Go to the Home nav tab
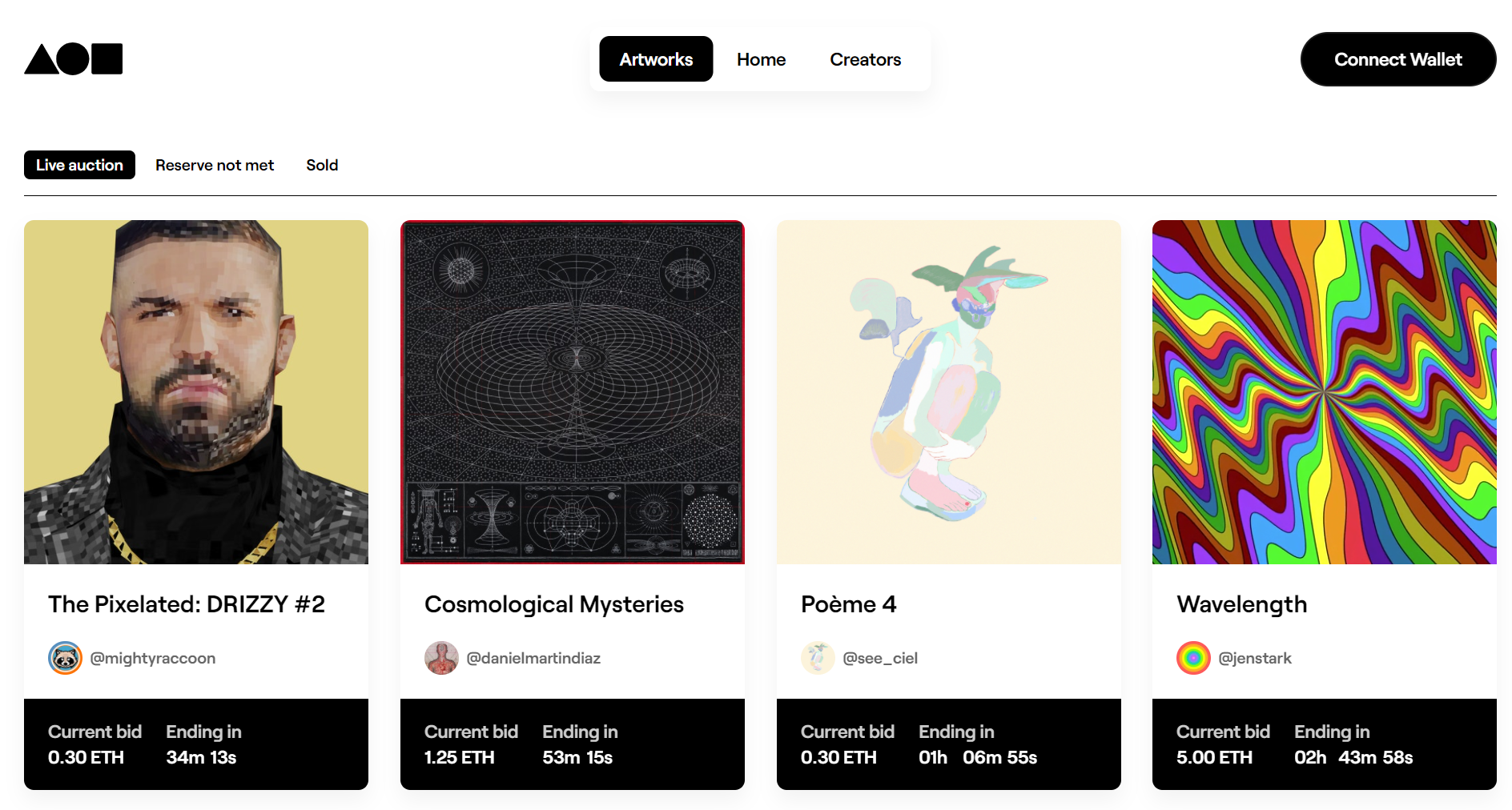Image resolution: width=1512 pixels, height=810 pixels. 761,59
